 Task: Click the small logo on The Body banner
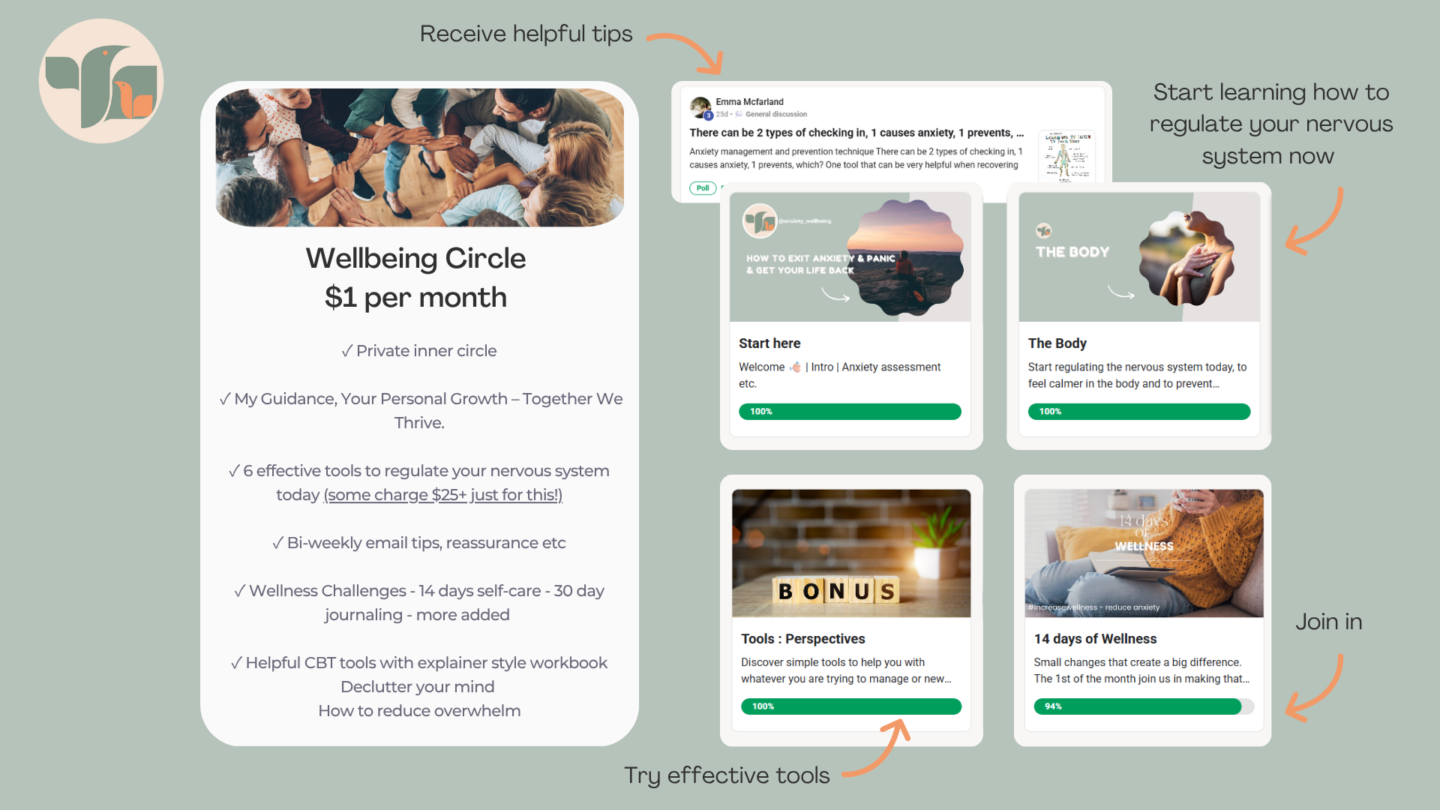[x=1044, y=231]
